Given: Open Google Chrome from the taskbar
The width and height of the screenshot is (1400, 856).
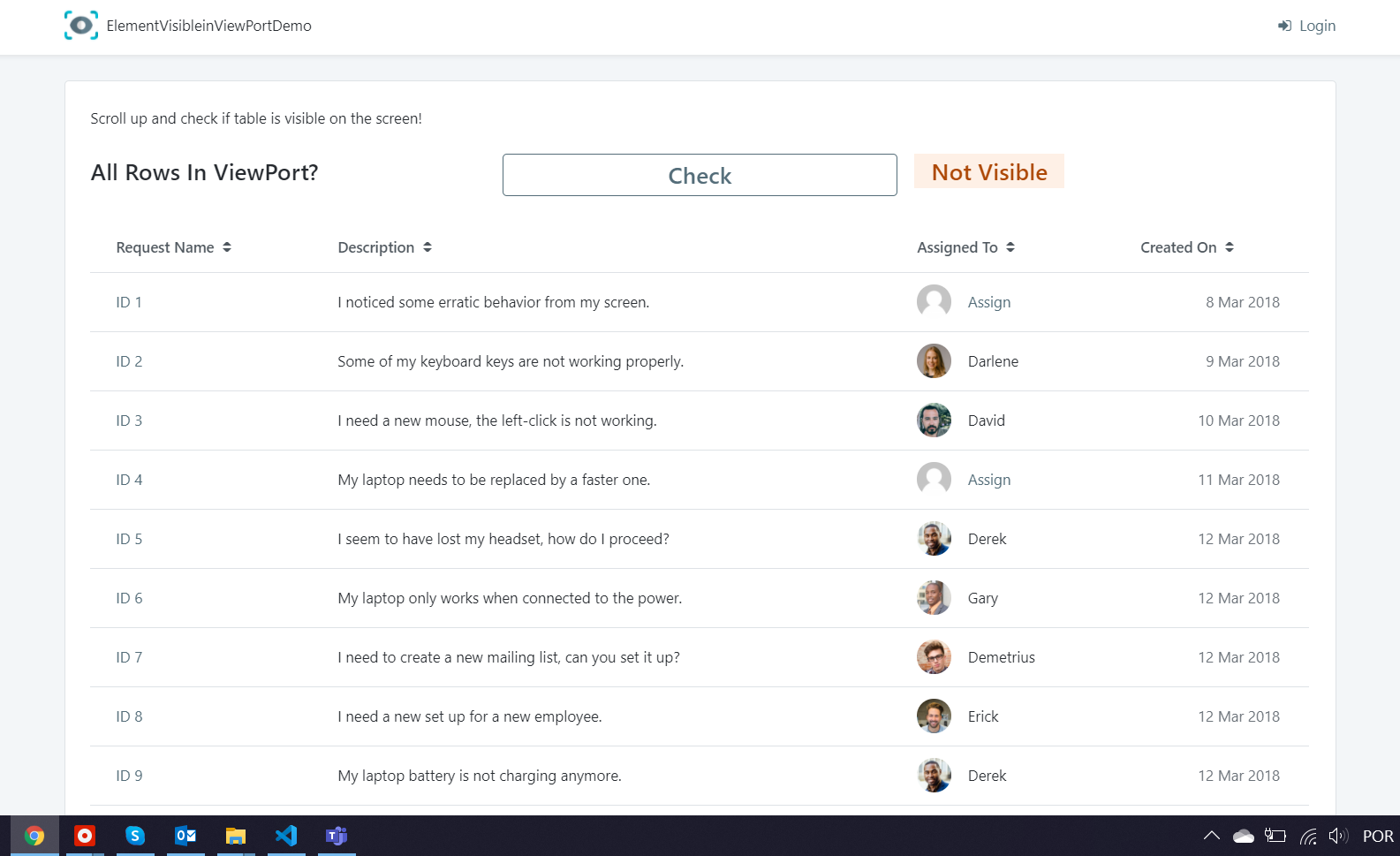Looking at the screenshot, I should (34, 836).
